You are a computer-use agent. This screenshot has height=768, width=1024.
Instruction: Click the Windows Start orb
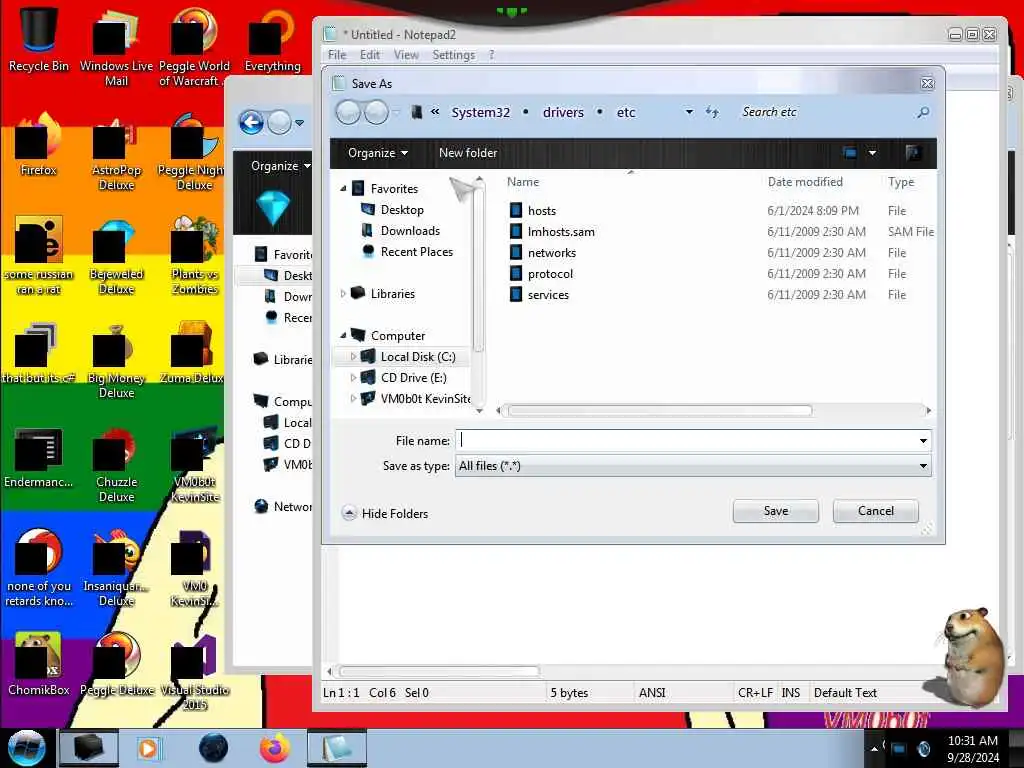pyautogui.click(x=27, y=748)
